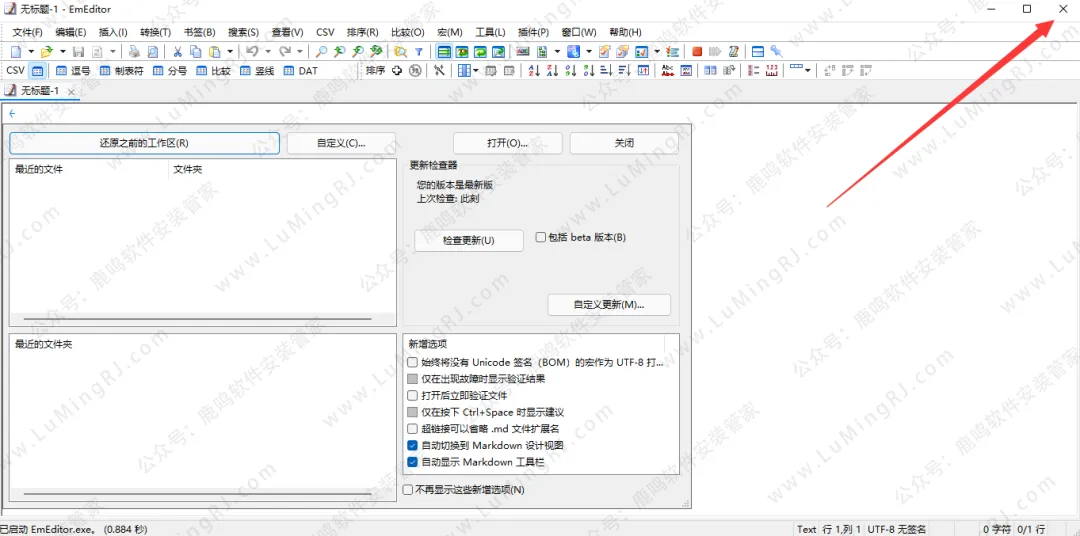Click 还原之前的工作区(R) button

click(x=144, y=143)
